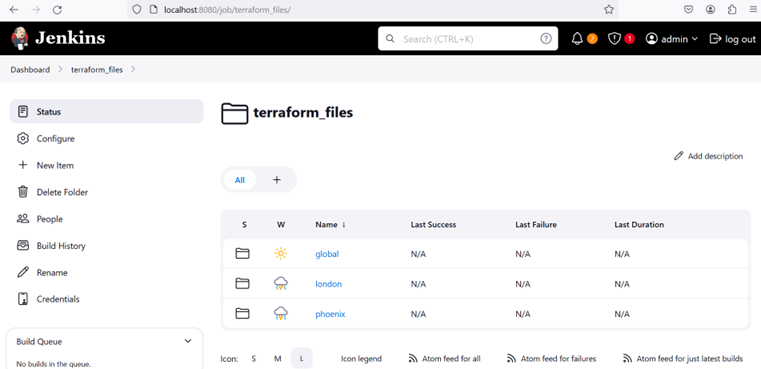Open the security shield warning icon
This screenshot has width=761, height=369.
(x=614, y=39)
